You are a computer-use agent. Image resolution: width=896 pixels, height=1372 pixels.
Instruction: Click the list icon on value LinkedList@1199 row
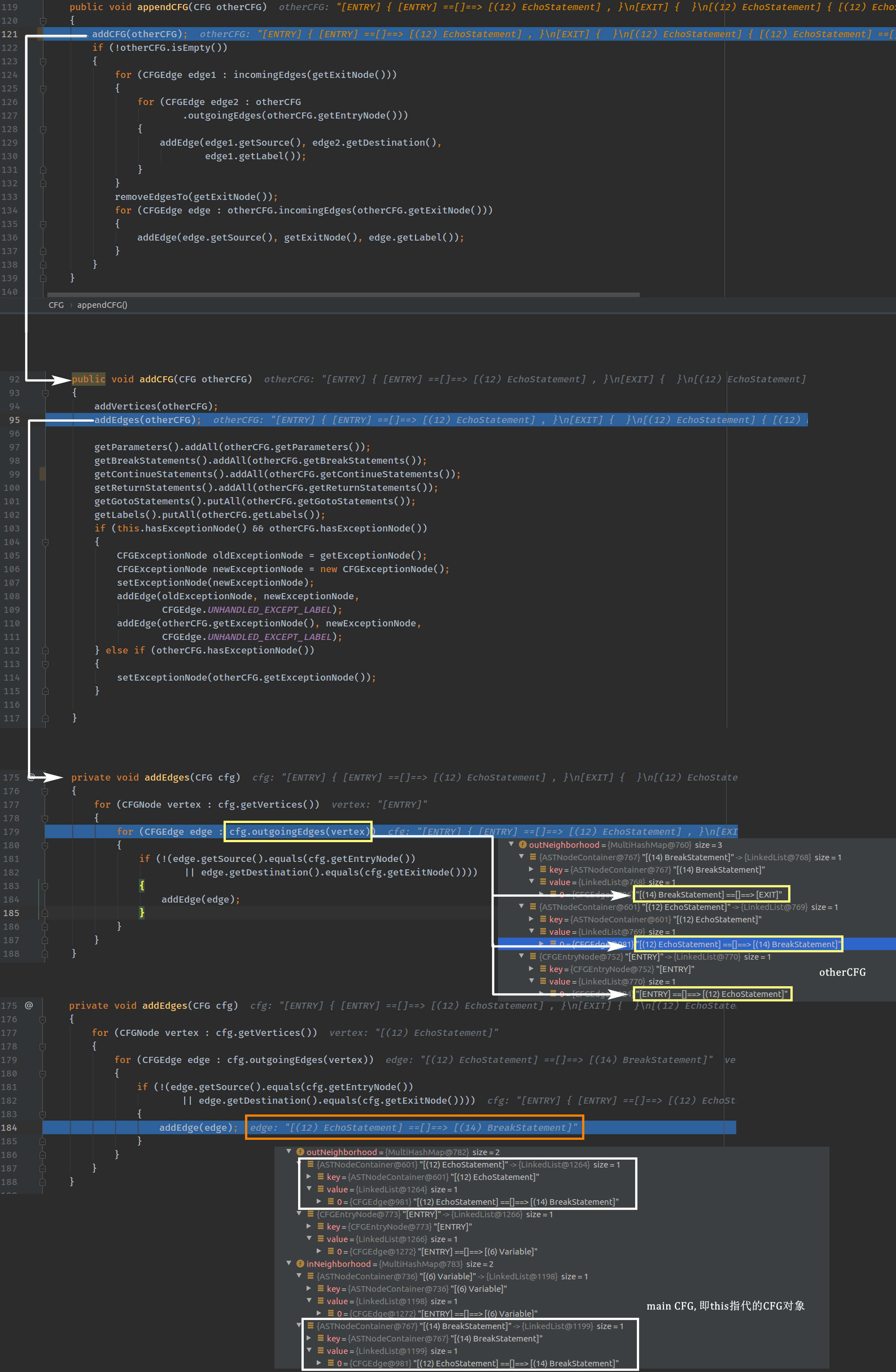click(x=320, y=1351)
